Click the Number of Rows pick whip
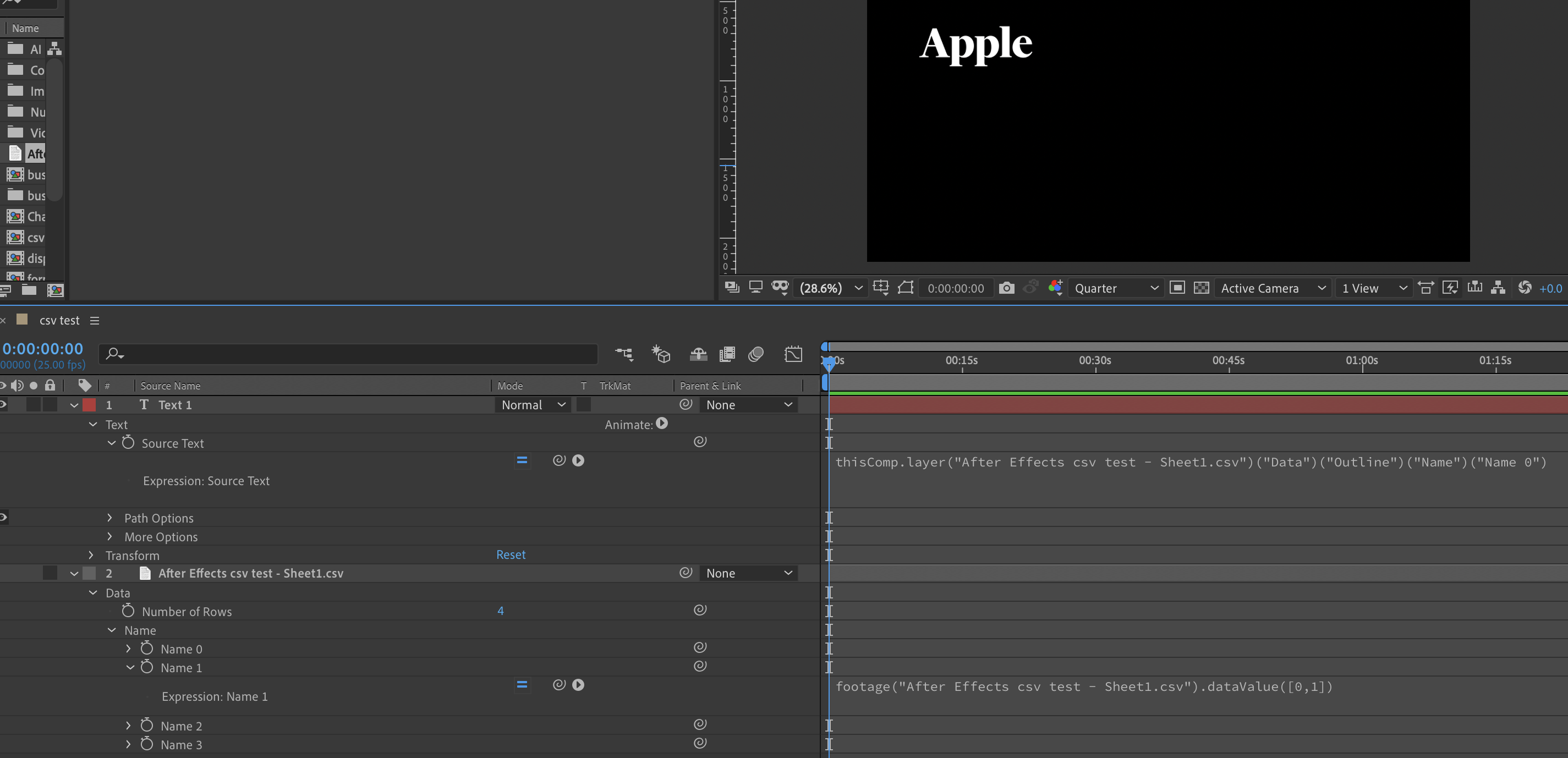The image size is (1568, 758). 700,609
